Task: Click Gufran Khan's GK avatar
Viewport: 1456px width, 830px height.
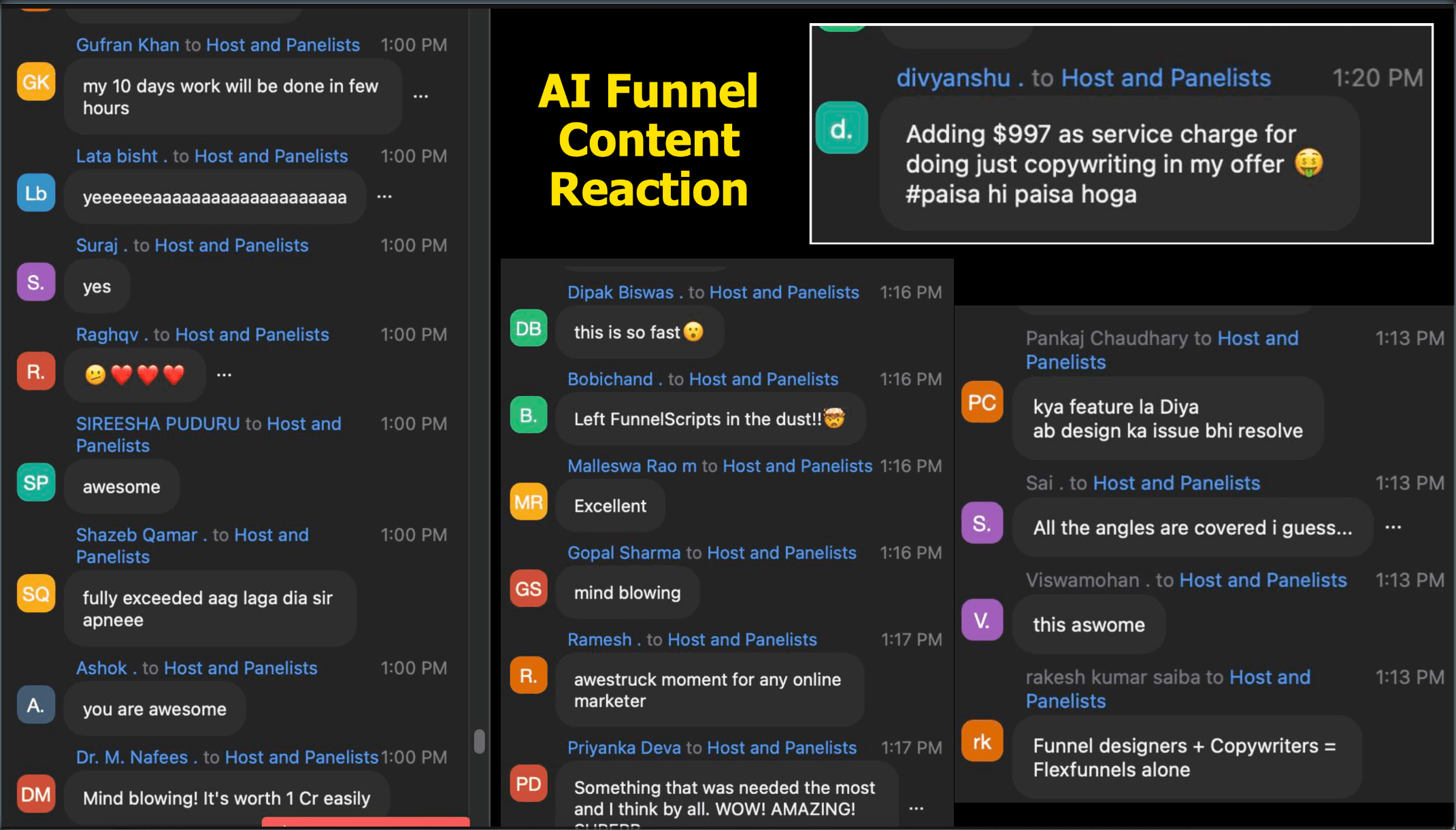Action: (x=35, y=82)
